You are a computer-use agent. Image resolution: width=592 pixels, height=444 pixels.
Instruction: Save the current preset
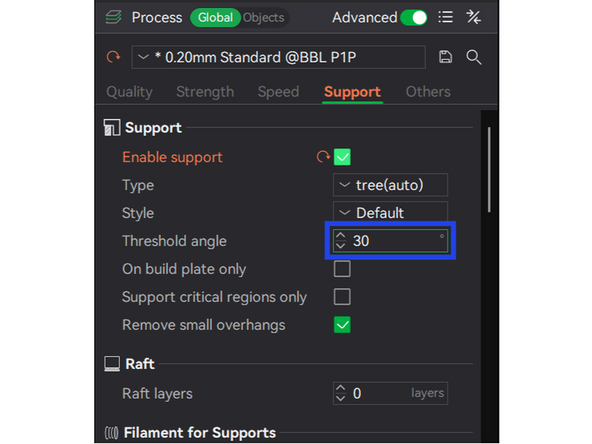point(446,57)
